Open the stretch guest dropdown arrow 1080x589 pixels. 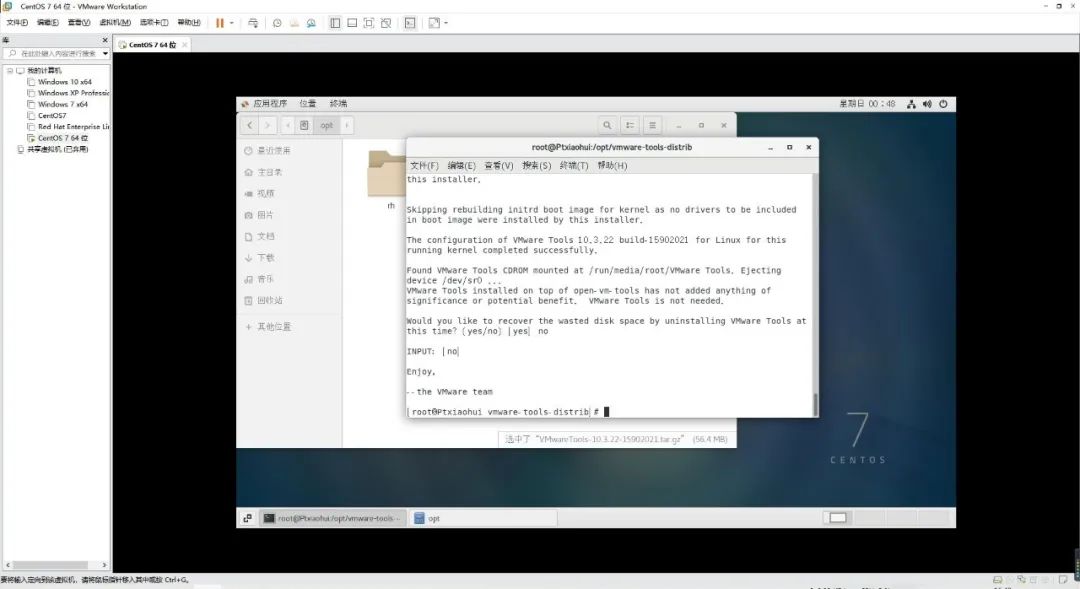click(446, 23)
